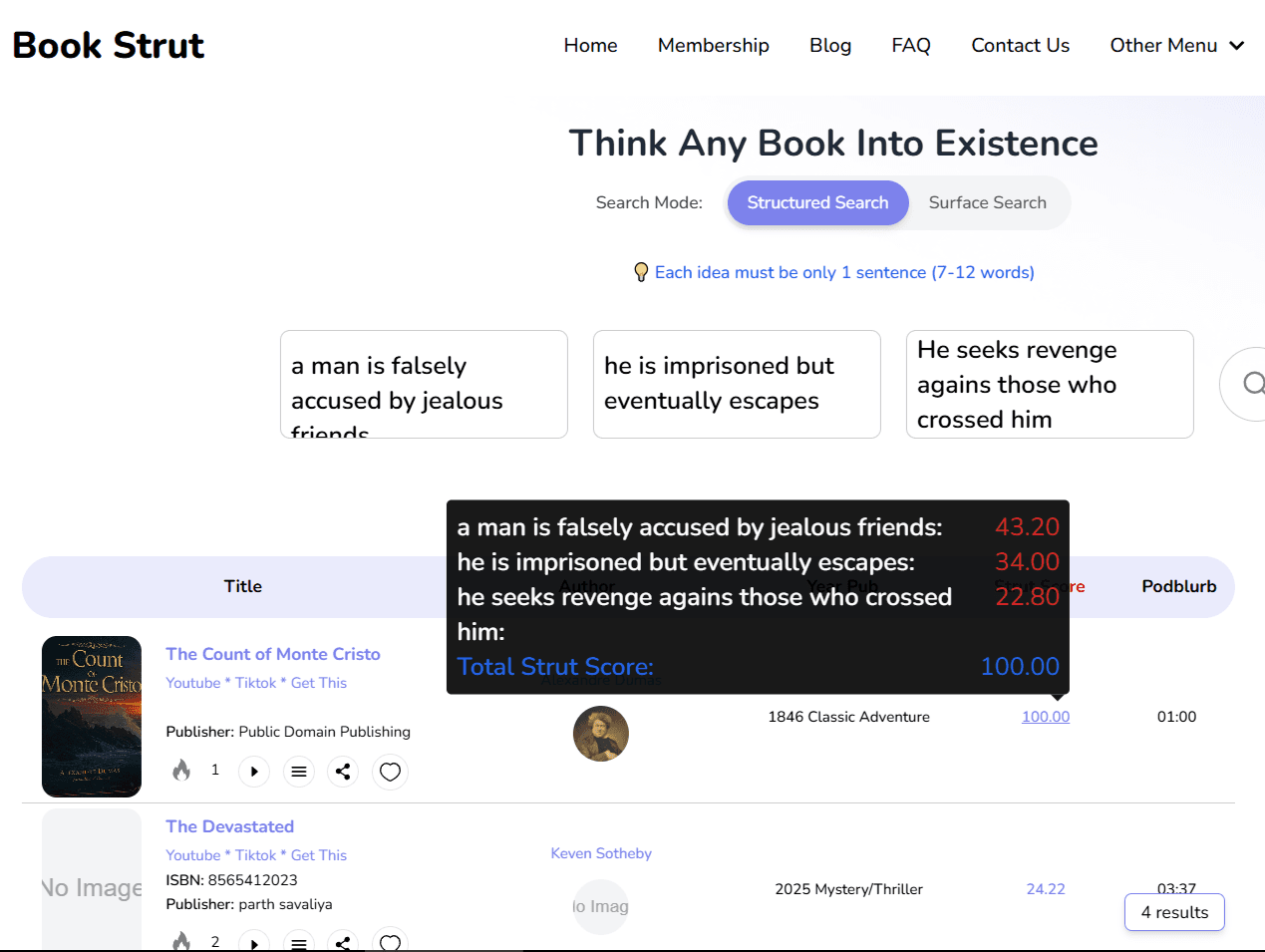
Task: Expand the Other Menu dropdown
Action: (1176, 45)
